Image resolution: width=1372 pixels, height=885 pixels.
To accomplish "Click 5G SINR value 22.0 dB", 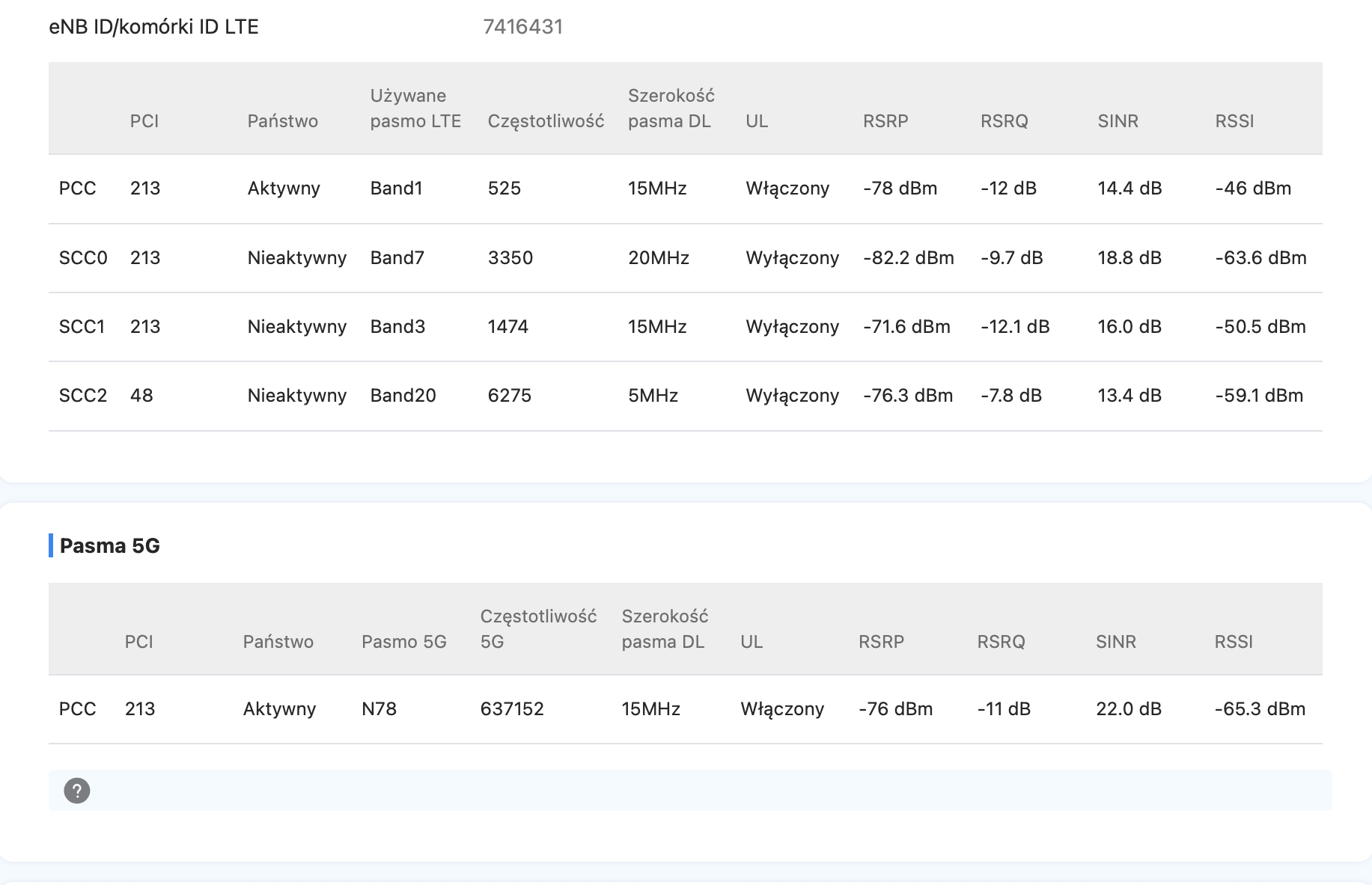I will 1129,709.
